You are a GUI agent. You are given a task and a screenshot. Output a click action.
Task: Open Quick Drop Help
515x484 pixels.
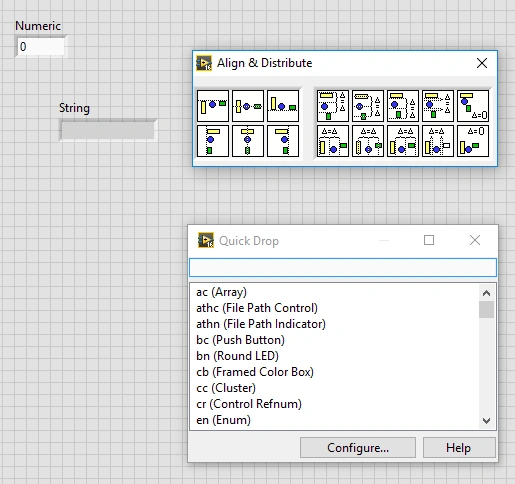459,448
